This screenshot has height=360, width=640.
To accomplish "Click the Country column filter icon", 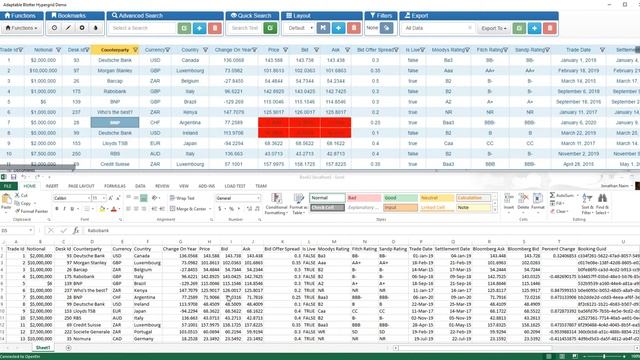I will point(205,50).
